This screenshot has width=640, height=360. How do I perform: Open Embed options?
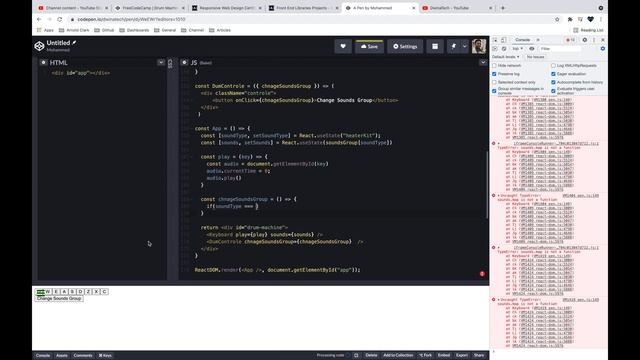tap(444, 356)
